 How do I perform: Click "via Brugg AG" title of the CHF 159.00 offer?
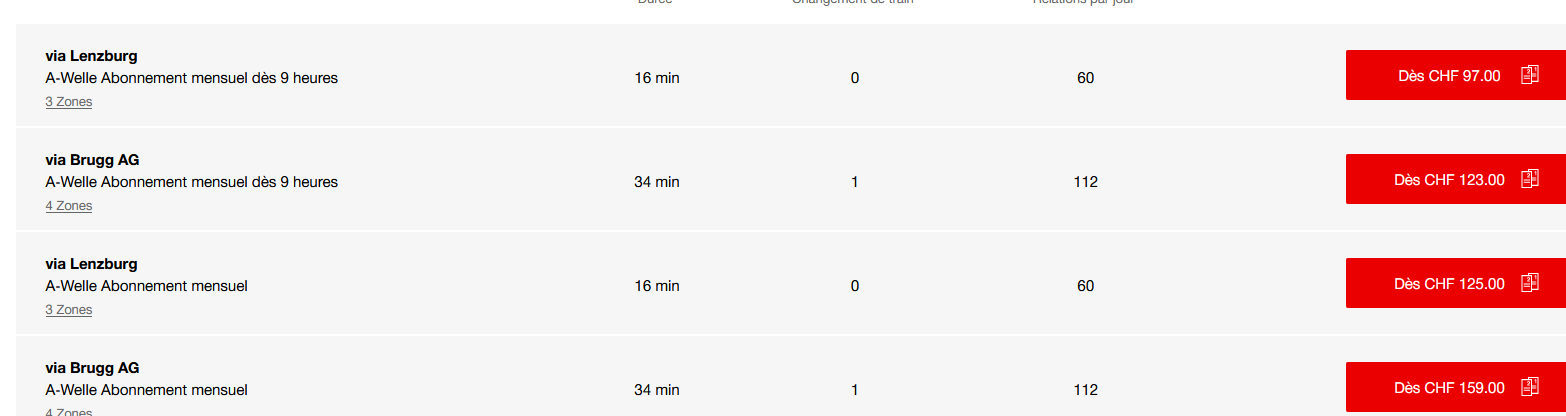pyautogui.click(x=92, y=368)
